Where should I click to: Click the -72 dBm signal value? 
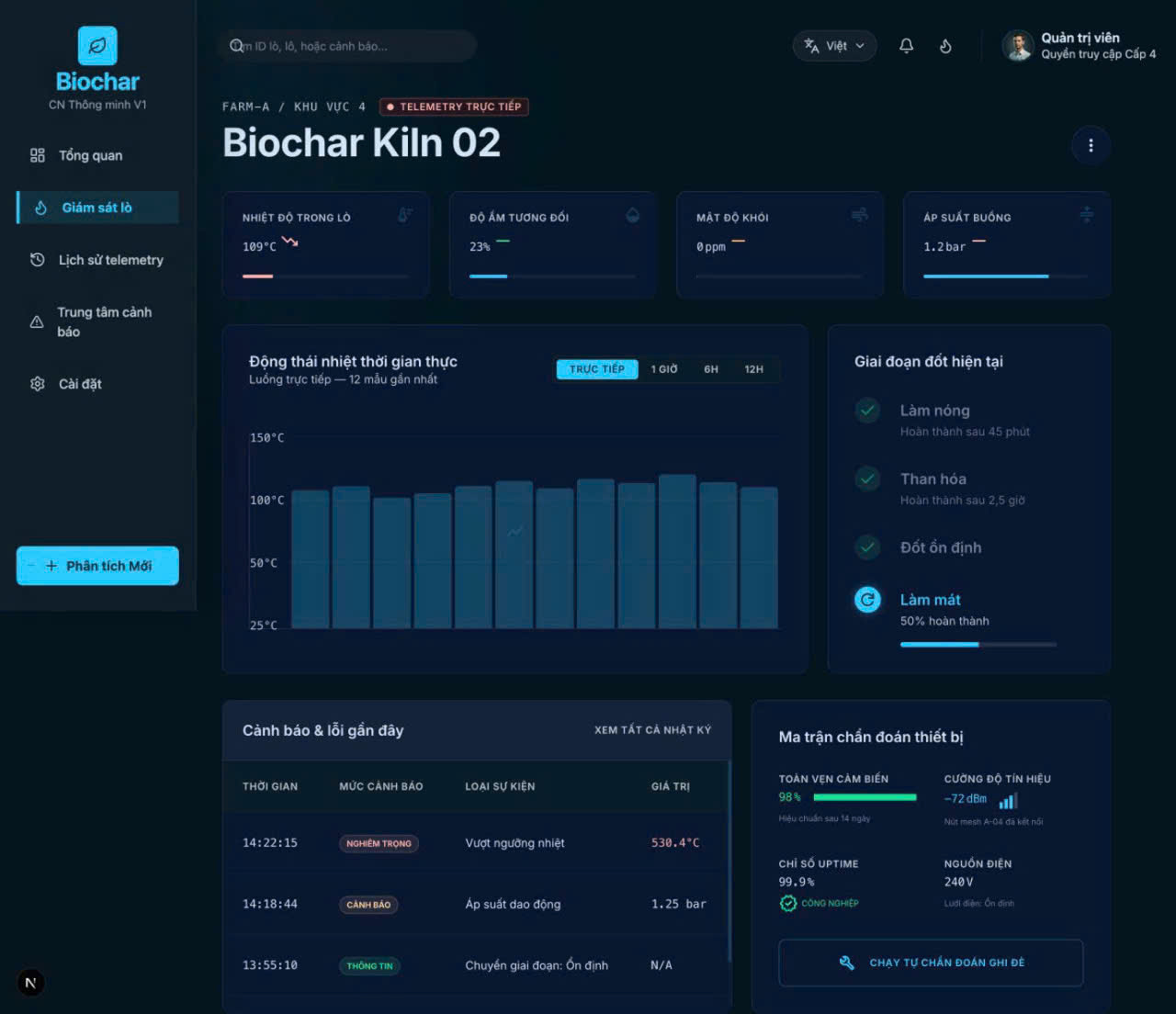(966, 799)
